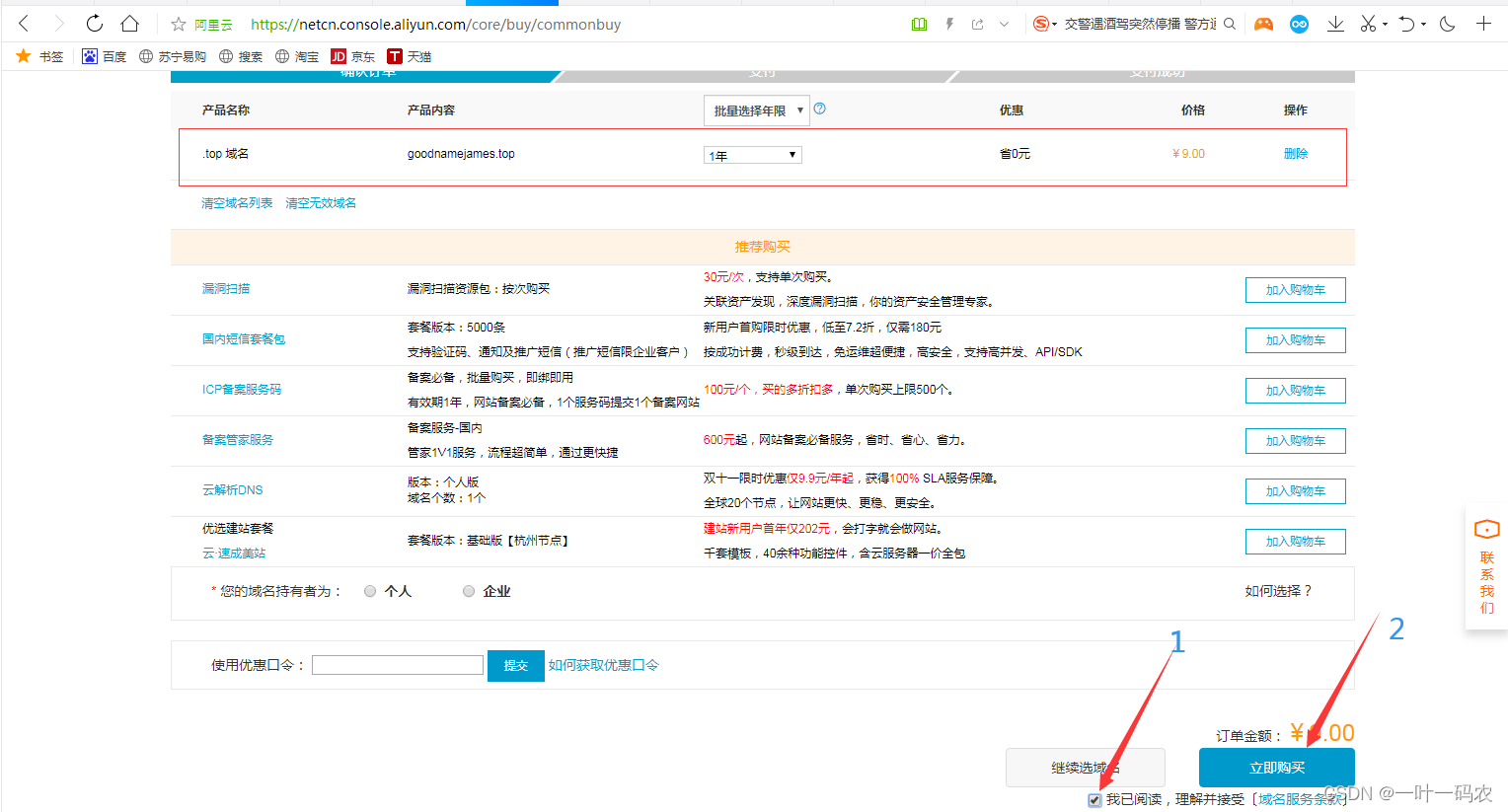
Task: Toggle the 我已阅读 agreement checkbox
Action: click(x=1094, y=800)
